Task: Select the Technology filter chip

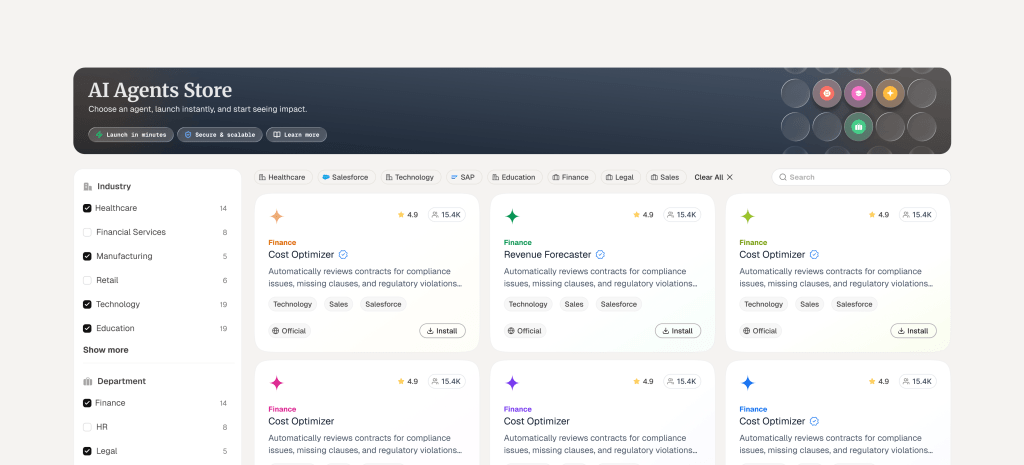Action: (410, 177)
